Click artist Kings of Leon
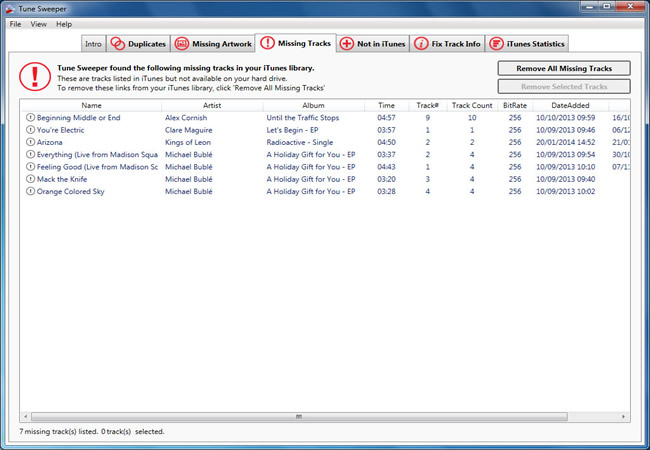This screenshot has height=450, width=650. click(x=188, y=142)
